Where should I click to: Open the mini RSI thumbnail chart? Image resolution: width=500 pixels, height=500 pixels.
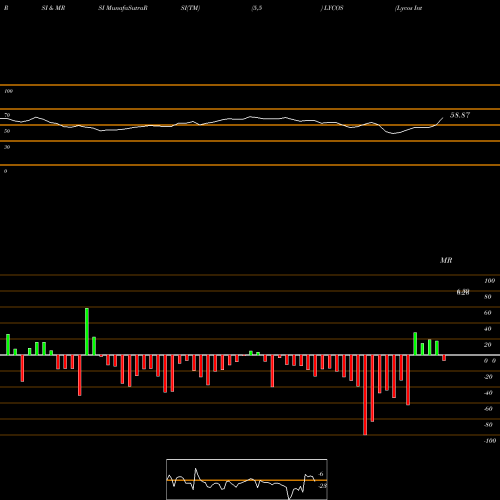[x=247, y=479]
